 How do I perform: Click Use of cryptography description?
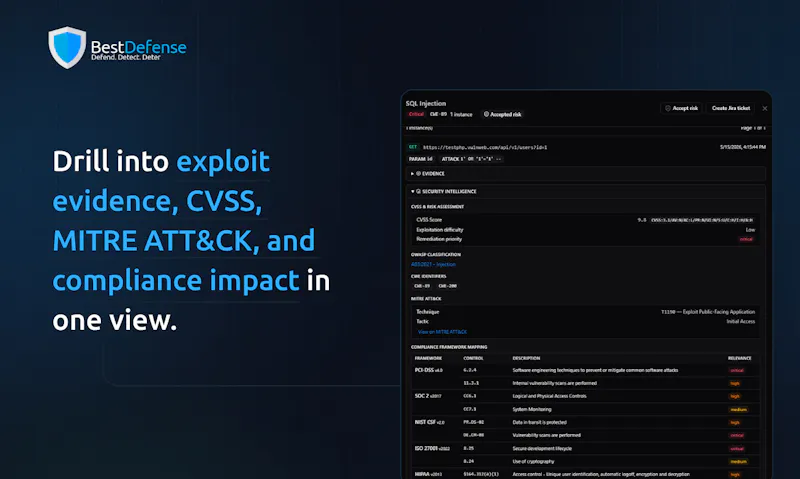[x=533, y=462]
